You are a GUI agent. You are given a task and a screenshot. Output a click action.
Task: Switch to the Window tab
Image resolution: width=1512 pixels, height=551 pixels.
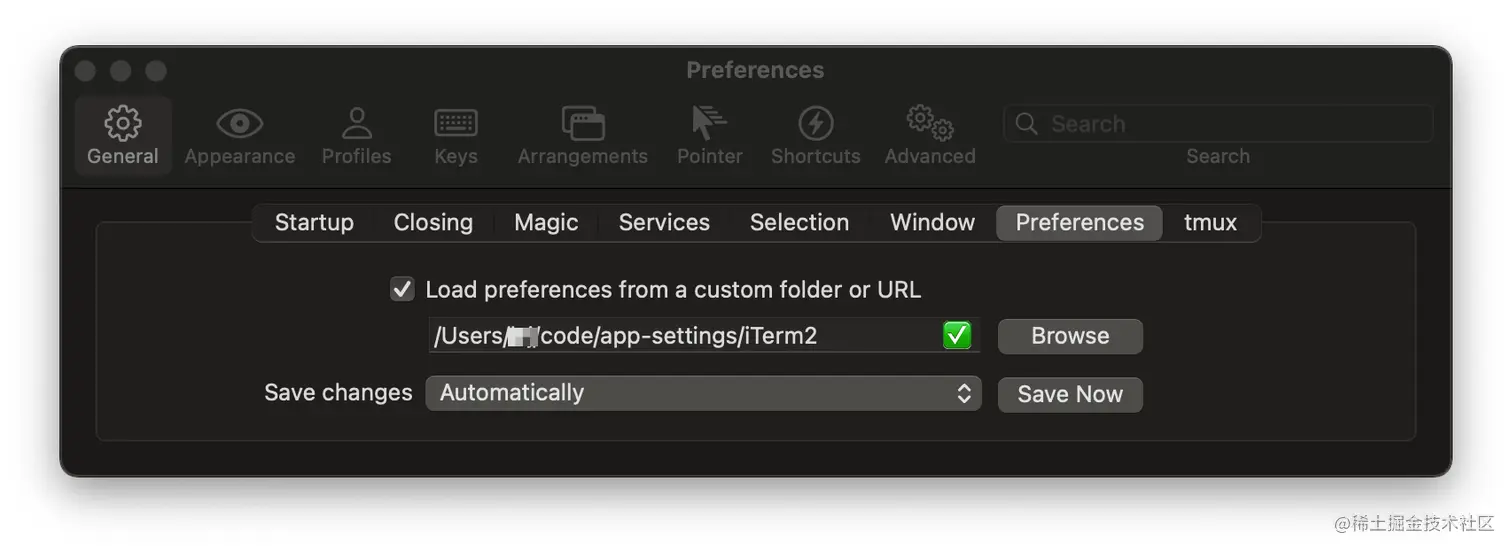[x=932, y=222]
